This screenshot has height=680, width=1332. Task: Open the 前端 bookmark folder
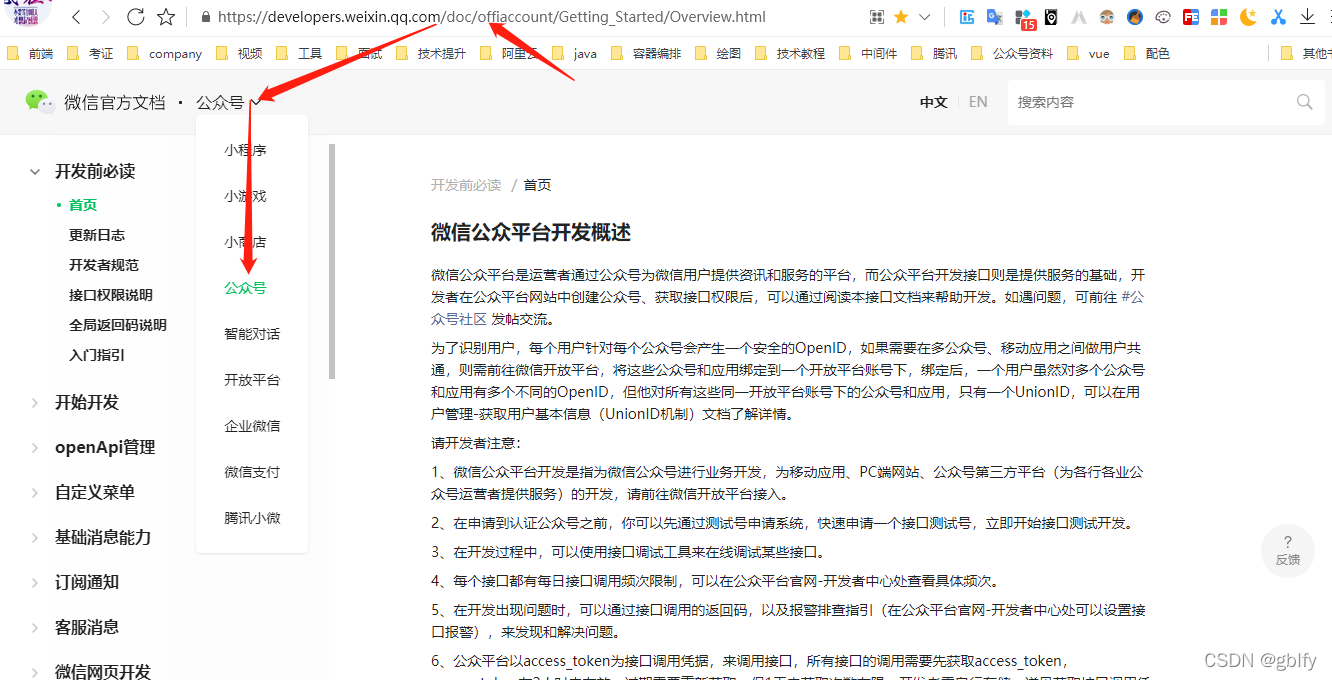pyautogui.click(x=29, y=54)
